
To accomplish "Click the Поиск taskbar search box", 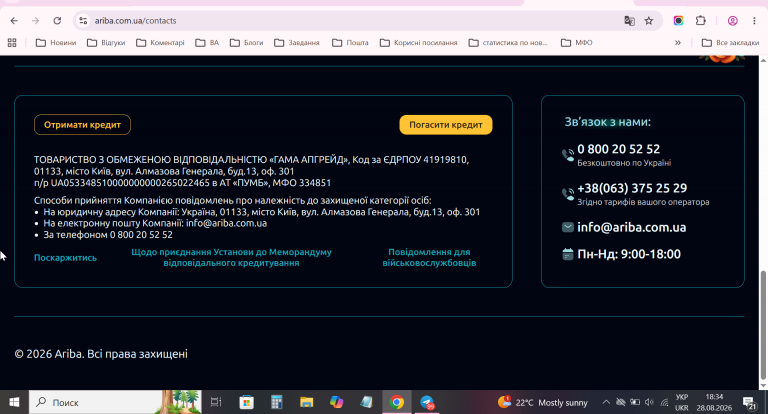I will tap(115, 402).
